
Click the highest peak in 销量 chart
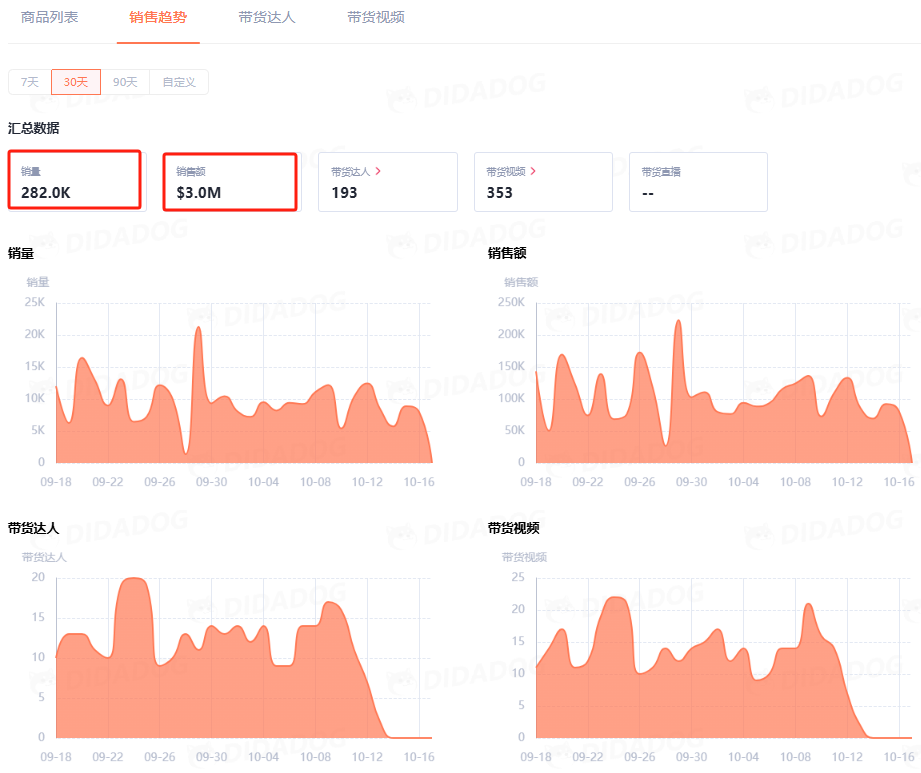point(198,328)
